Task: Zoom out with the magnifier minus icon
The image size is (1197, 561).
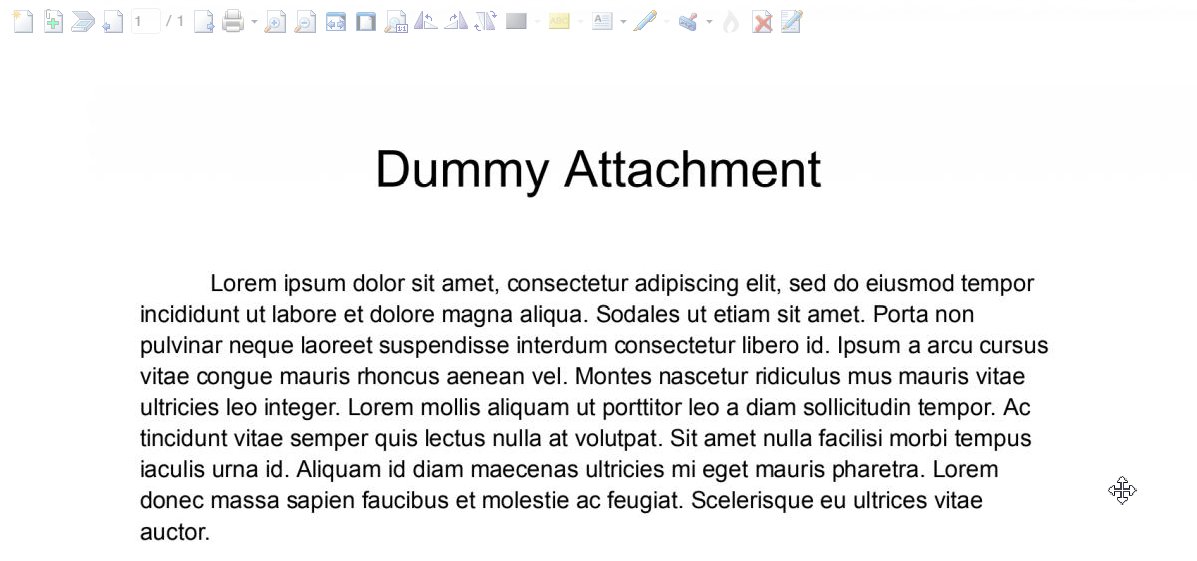Action: point(305,21)
